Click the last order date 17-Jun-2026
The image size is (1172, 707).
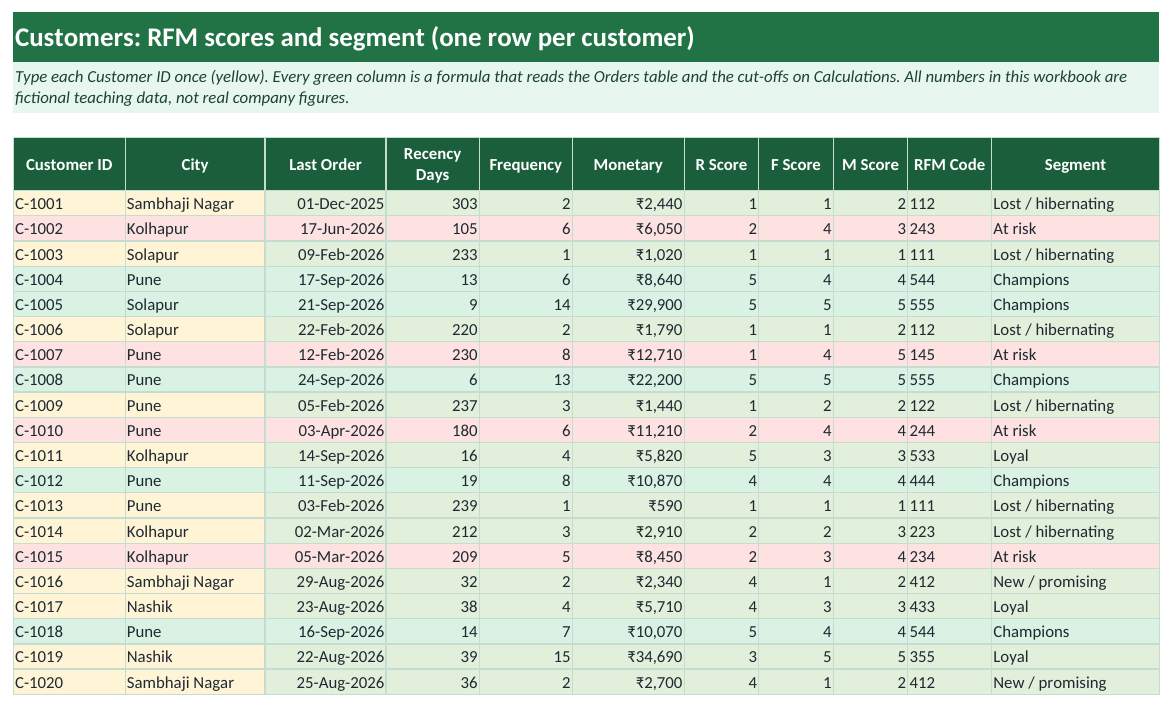click(x=325, y=229)
